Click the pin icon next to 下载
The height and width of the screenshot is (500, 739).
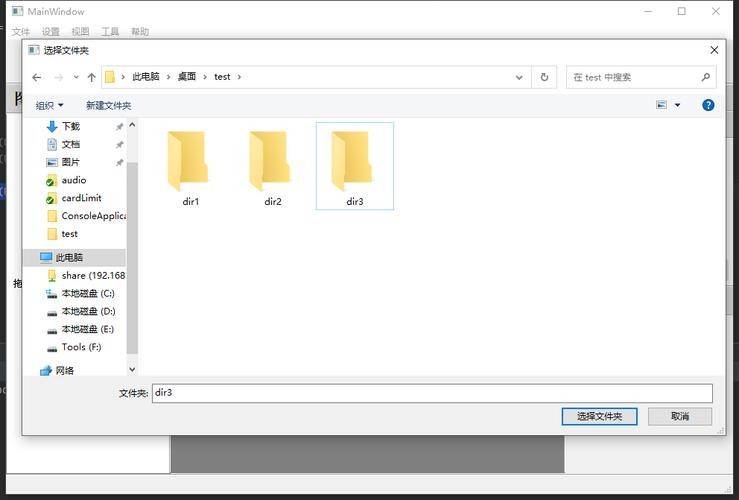(x=120, y=126)
